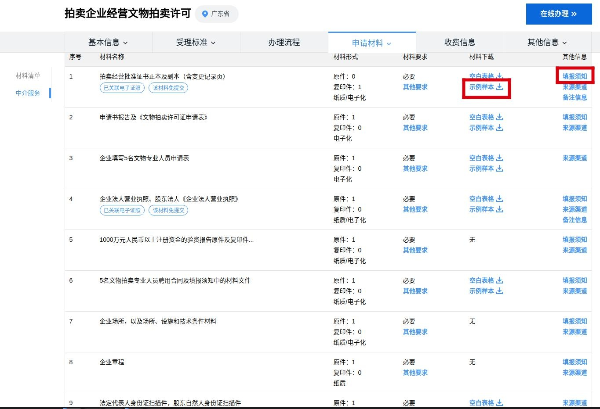This screenshot has width=600, height=409.
Task: Click the download icon beside 示例样本 in row 1
Action: pyautogui.click(x=499, y=87)
